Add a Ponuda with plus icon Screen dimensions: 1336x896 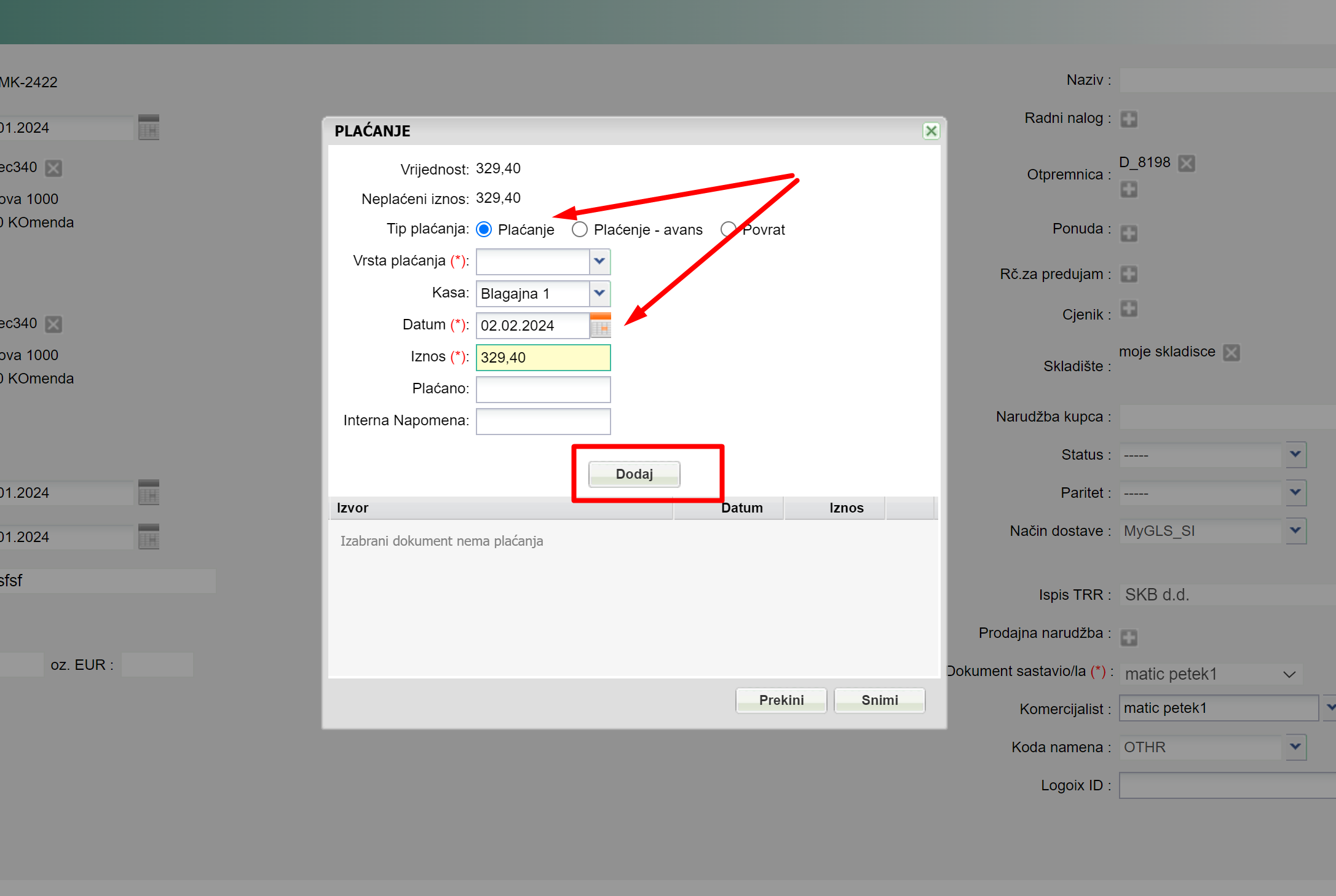[1128, 233]
